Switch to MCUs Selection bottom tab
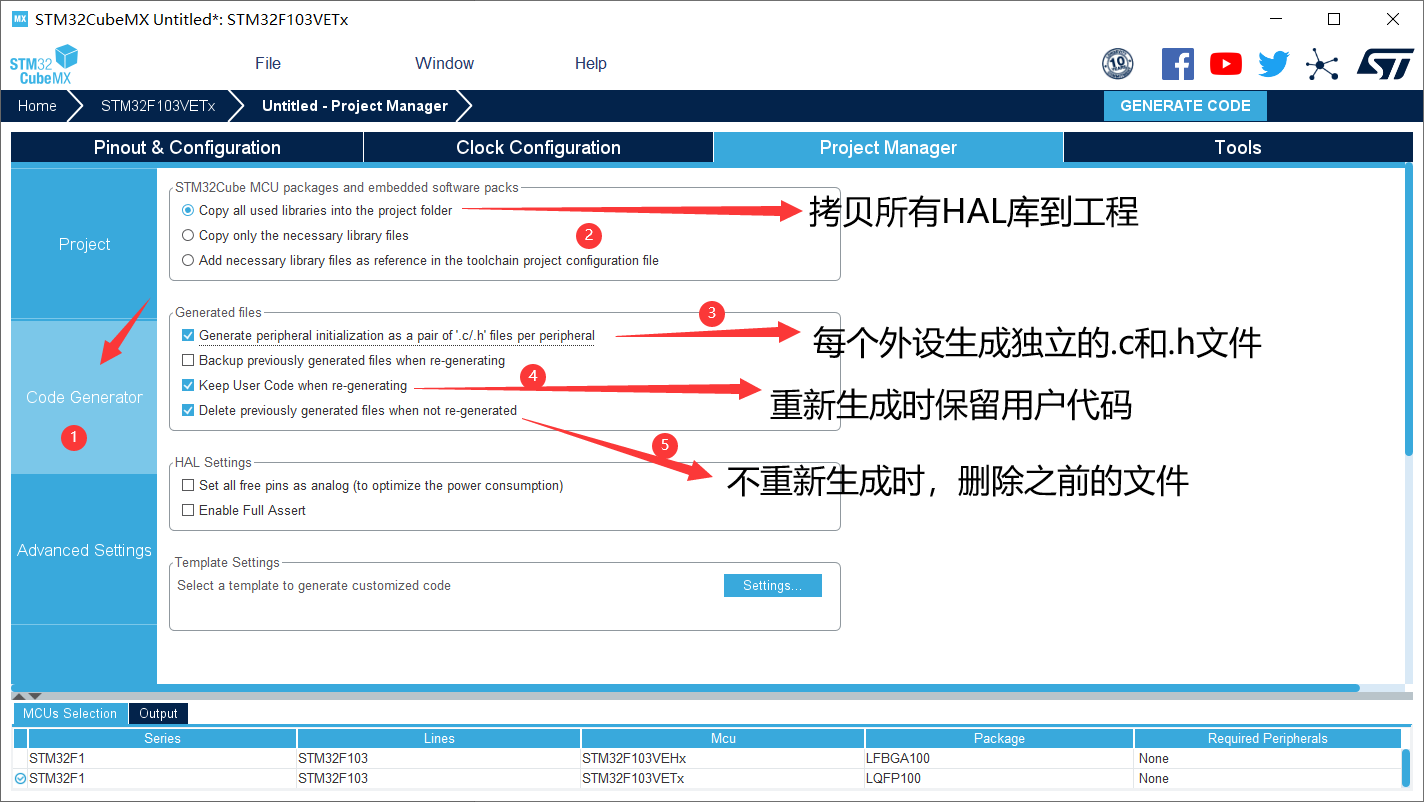 coord(70,713)
